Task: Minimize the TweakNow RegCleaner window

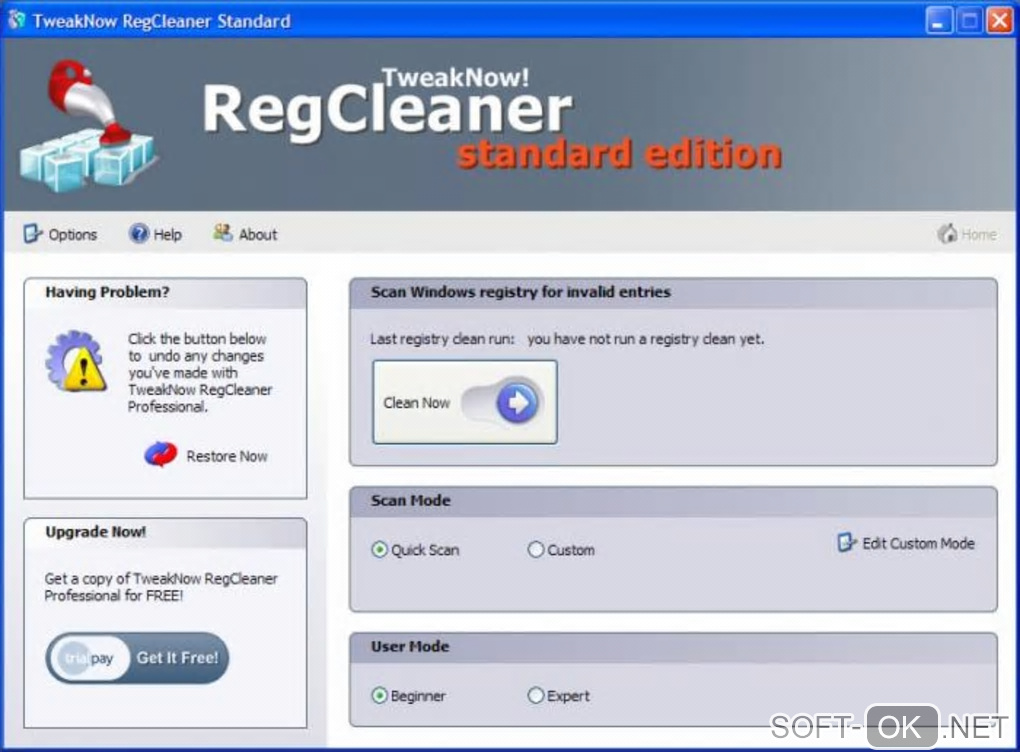Action: pyautogui.click(x=939, y=20)
